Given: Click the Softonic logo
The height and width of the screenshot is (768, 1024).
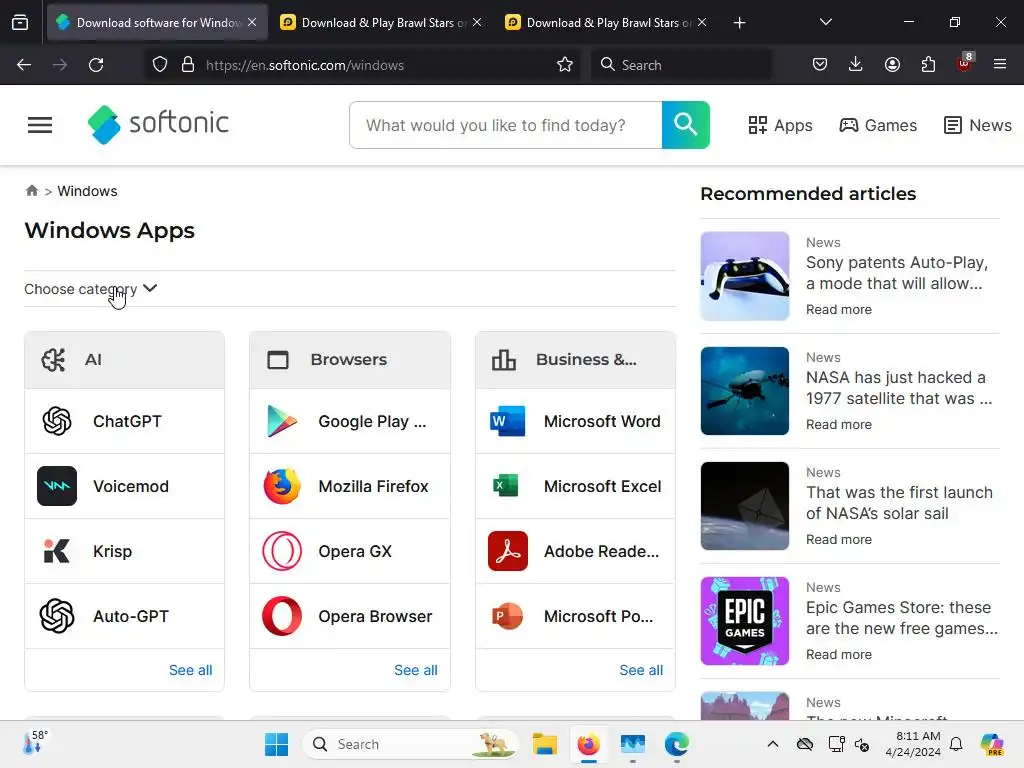Looking at the screenshot, I should tap(158, 124).
